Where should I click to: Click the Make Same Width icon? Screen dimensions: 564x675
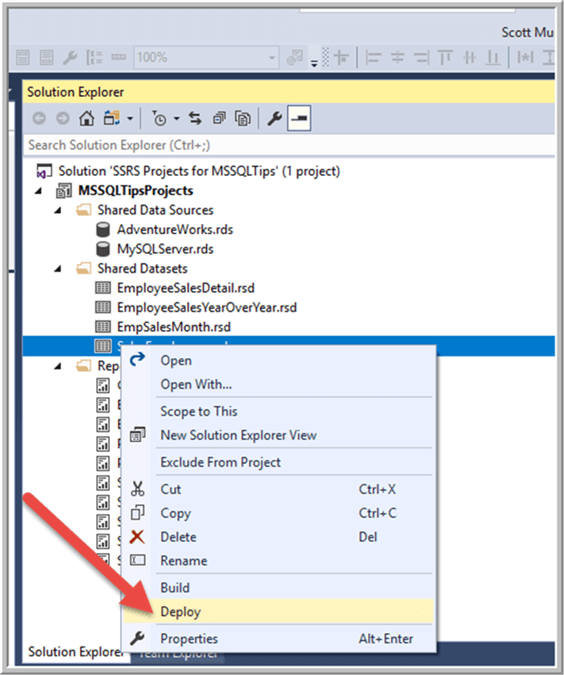525,57
